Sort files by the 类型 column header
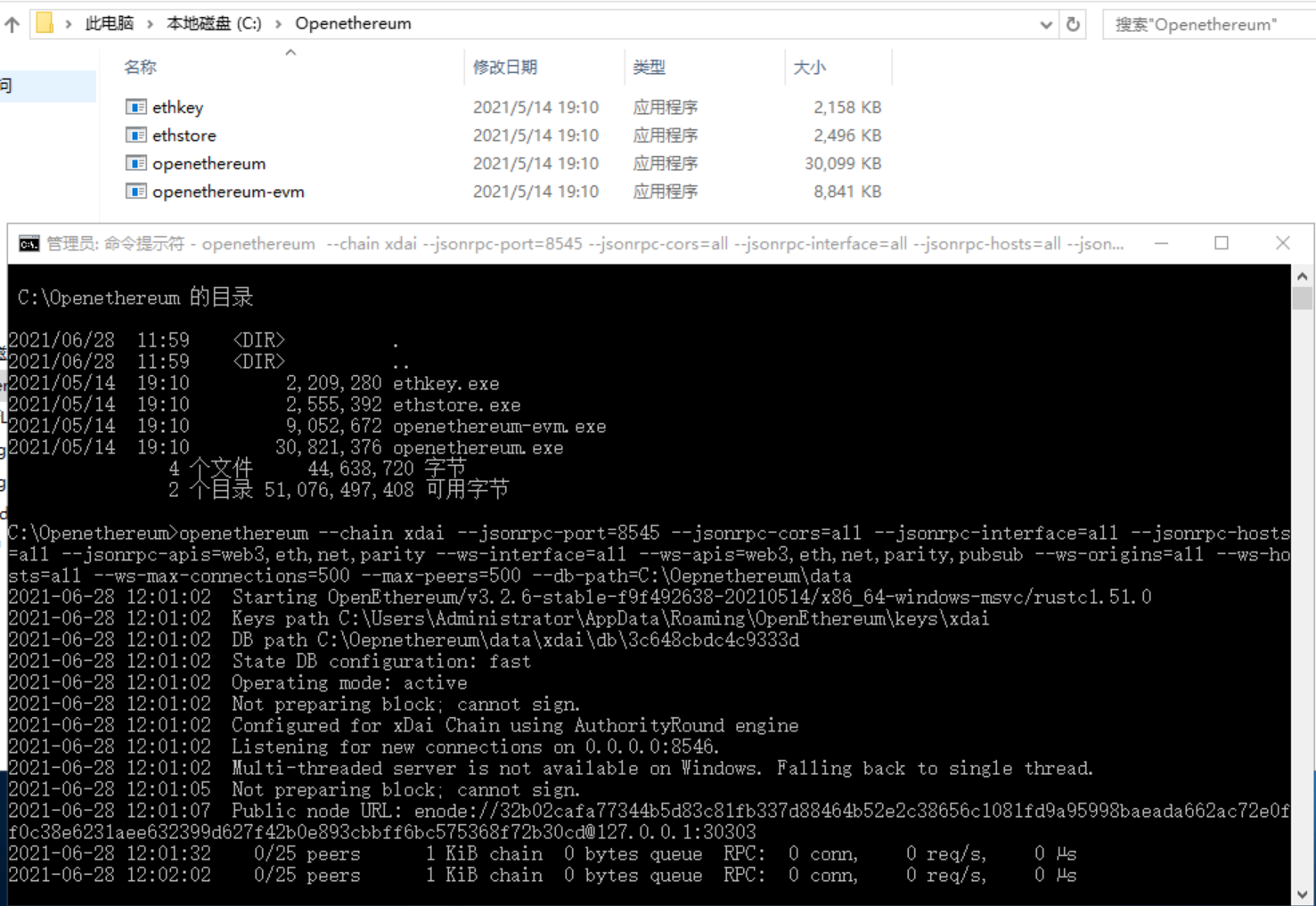Viewport: 1316px width, 906px height. [649, 67]
